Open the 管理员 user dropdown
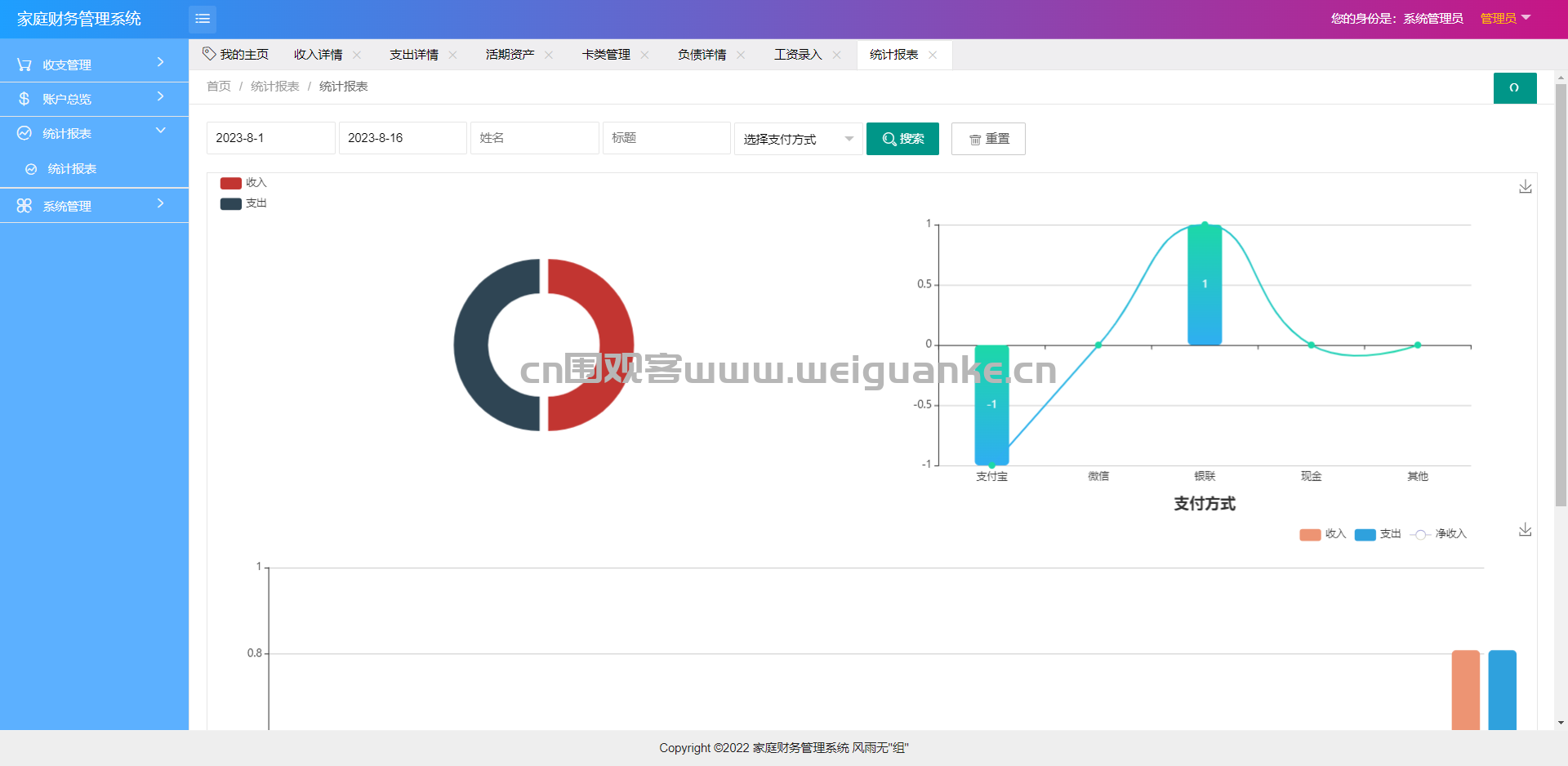This screenshot has width=1568, height=766. point(1505,19)
